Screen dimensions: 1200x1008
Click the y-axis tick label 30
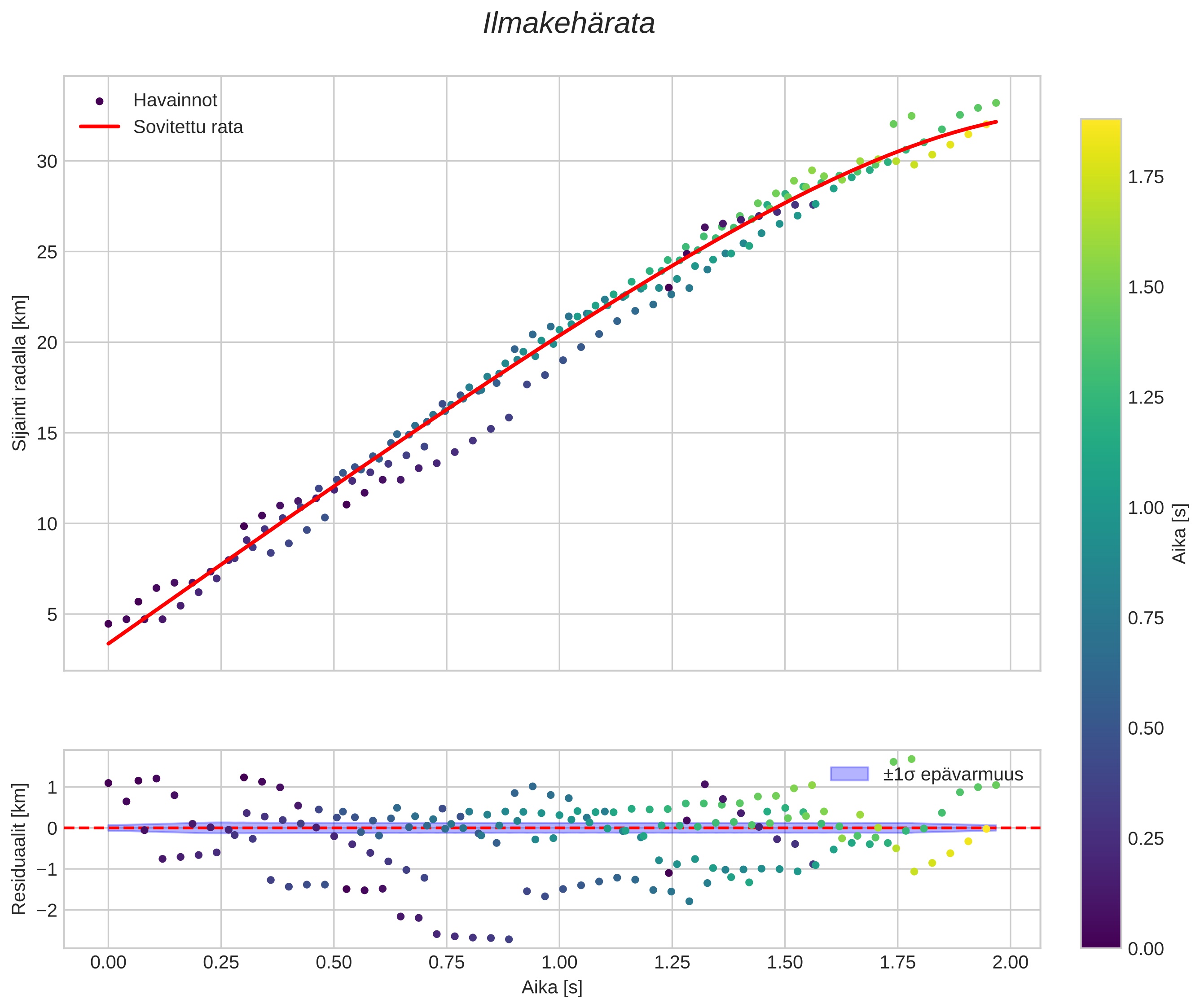47,162
